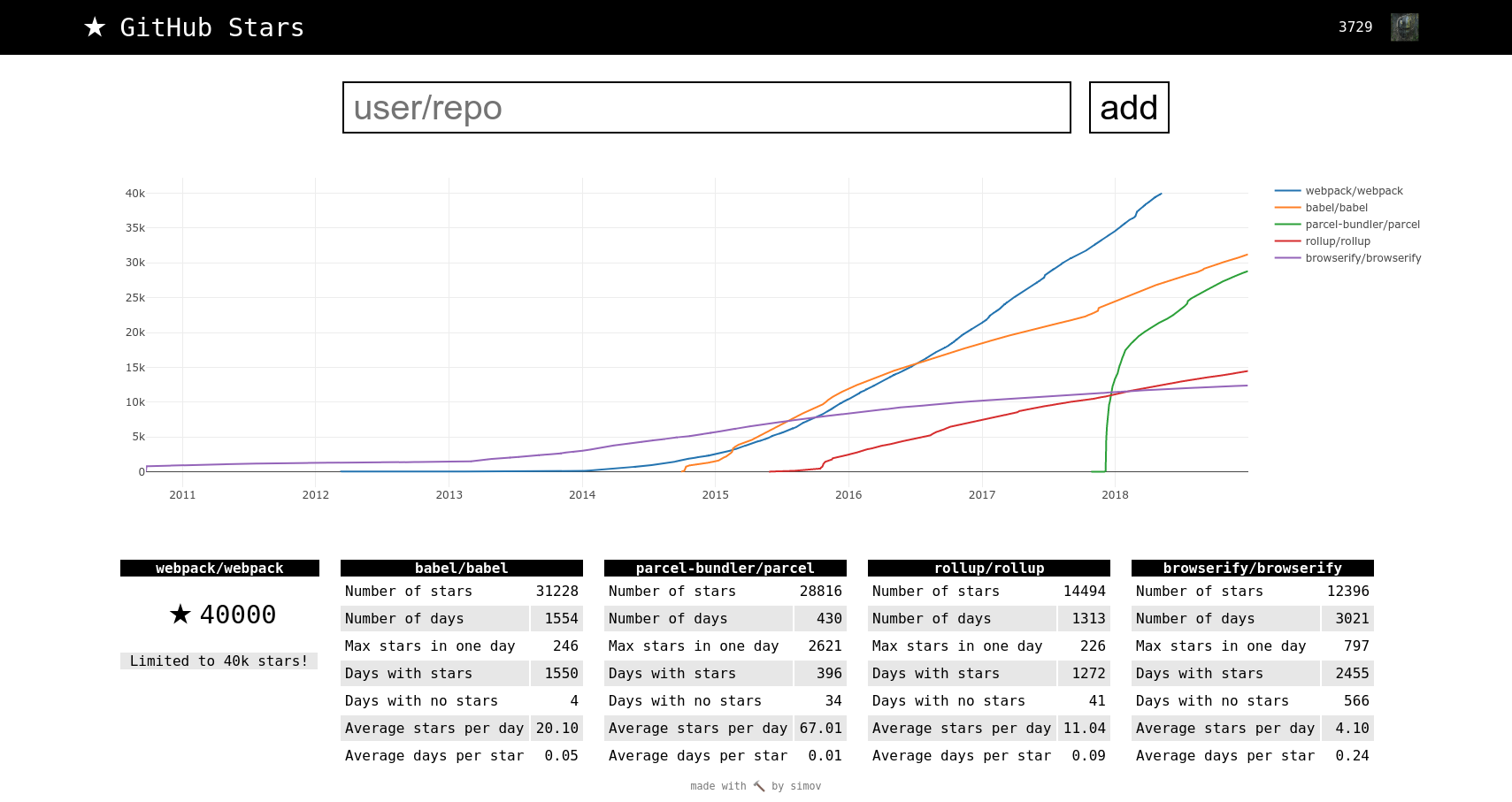1512x802 pixels.
Task: Click the star icon in the header
Action: (x=95, y=27)
